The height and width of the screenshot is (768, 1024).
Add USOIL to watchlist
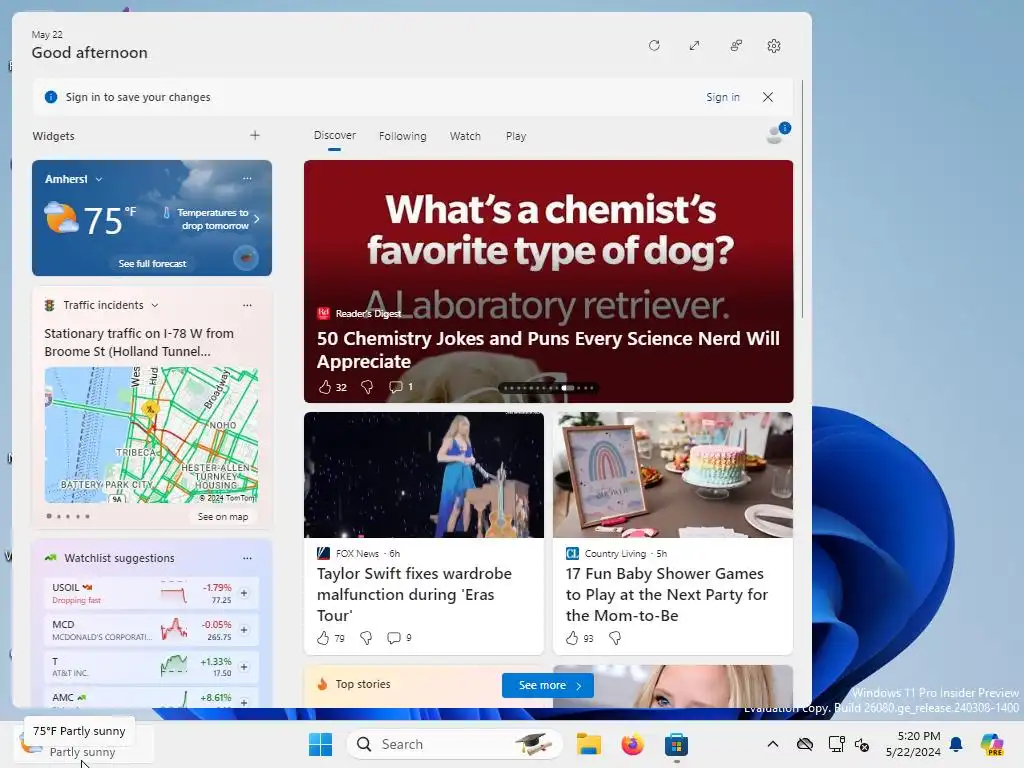244,593
